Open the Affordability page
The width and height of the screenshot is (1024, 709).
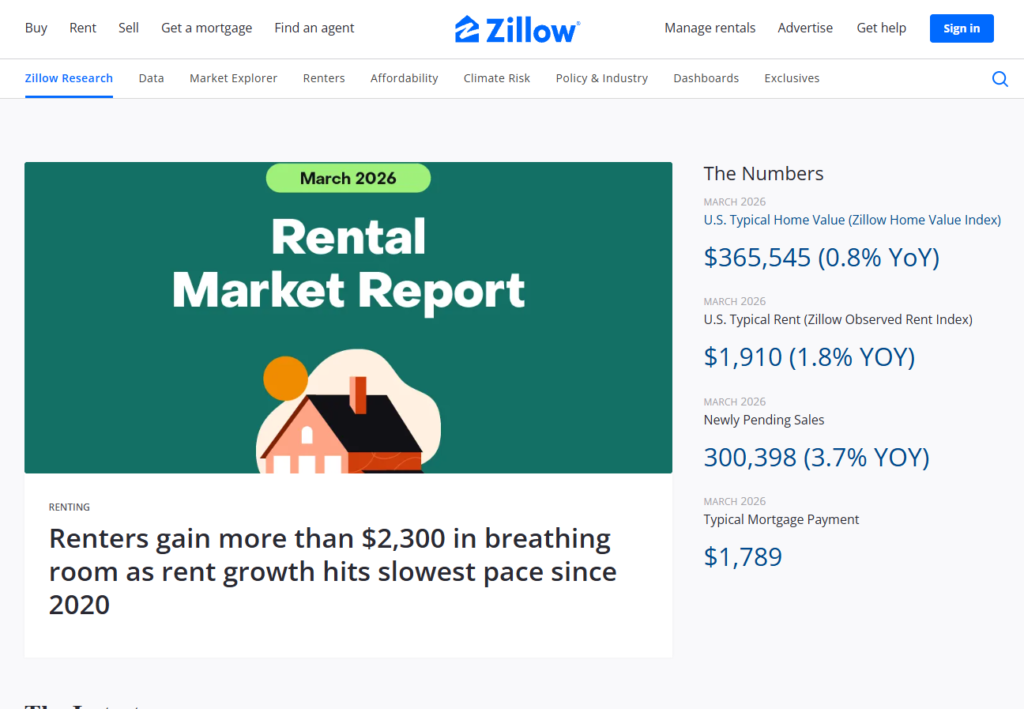(404, 77)
